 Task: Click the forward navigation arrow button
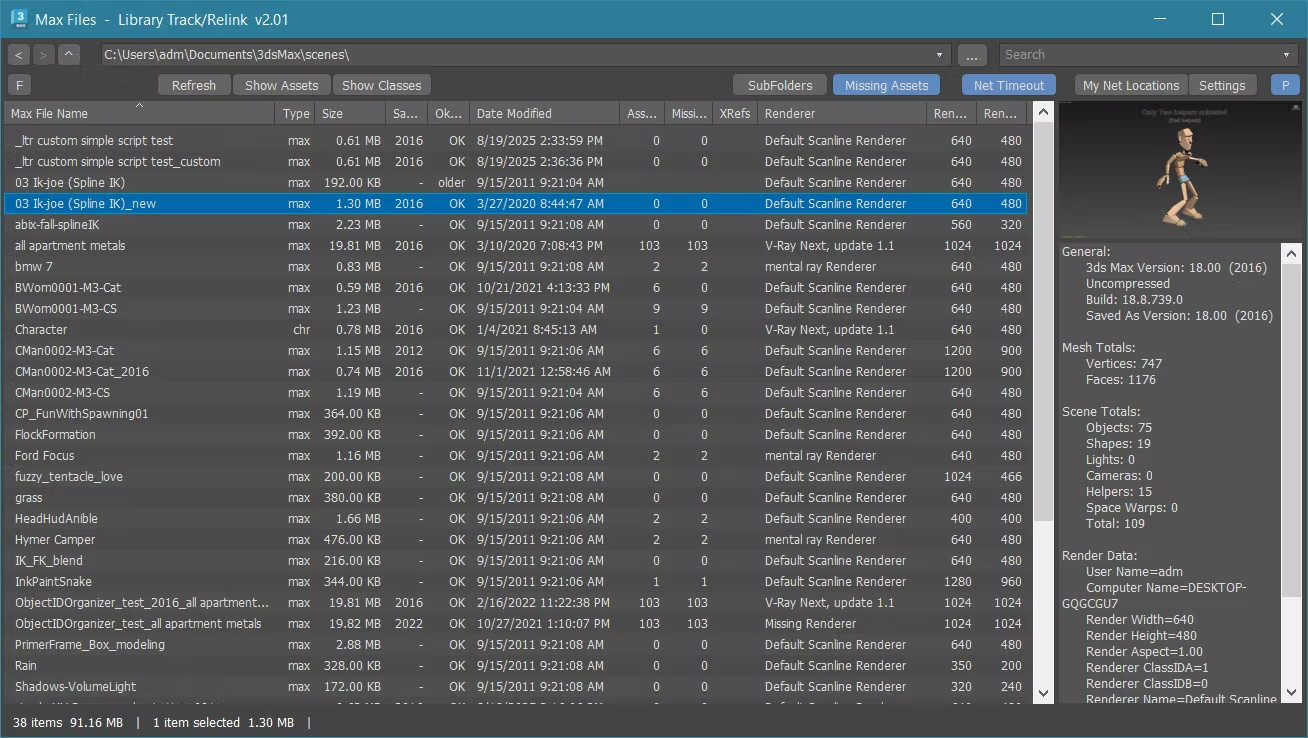43,55
